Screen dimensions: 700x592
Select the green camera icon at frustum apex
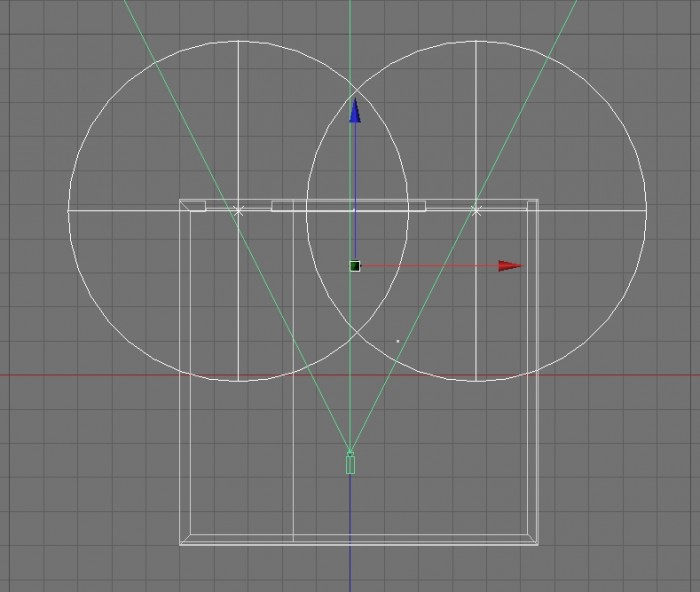coord(350,463)
